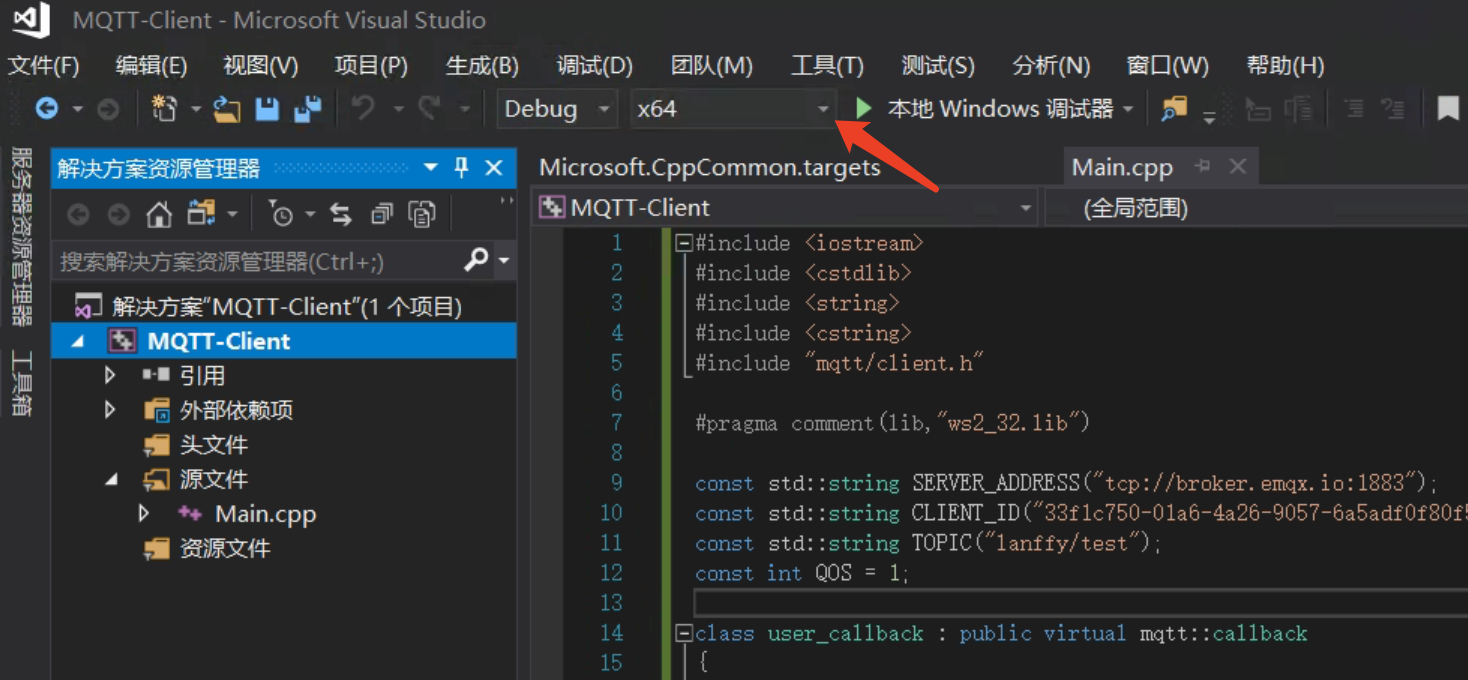Screen dimensions: 1468x680
Task: Open the 全局范围 scope combo box
Action: click(1256, 208)
